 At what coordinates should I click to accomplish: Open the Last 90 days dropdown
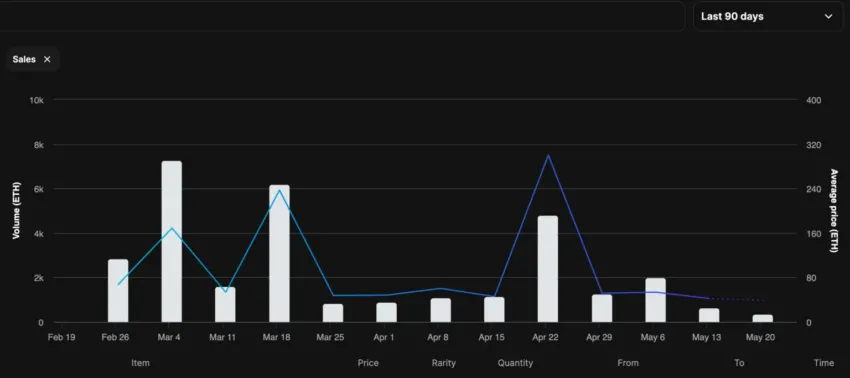tap(768, 16)
